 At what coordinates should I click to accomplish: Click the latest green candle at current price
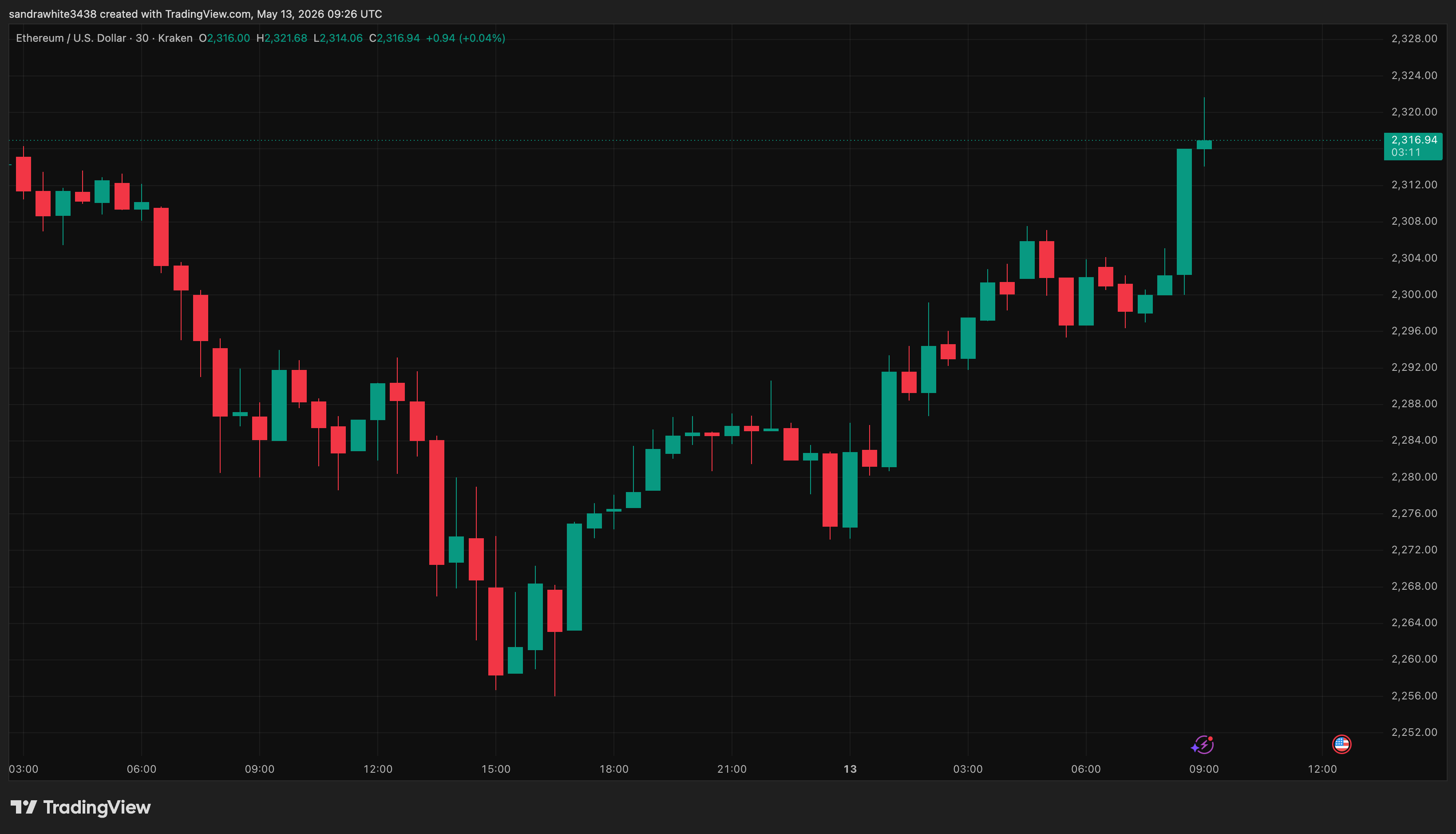coord(1204,144)
